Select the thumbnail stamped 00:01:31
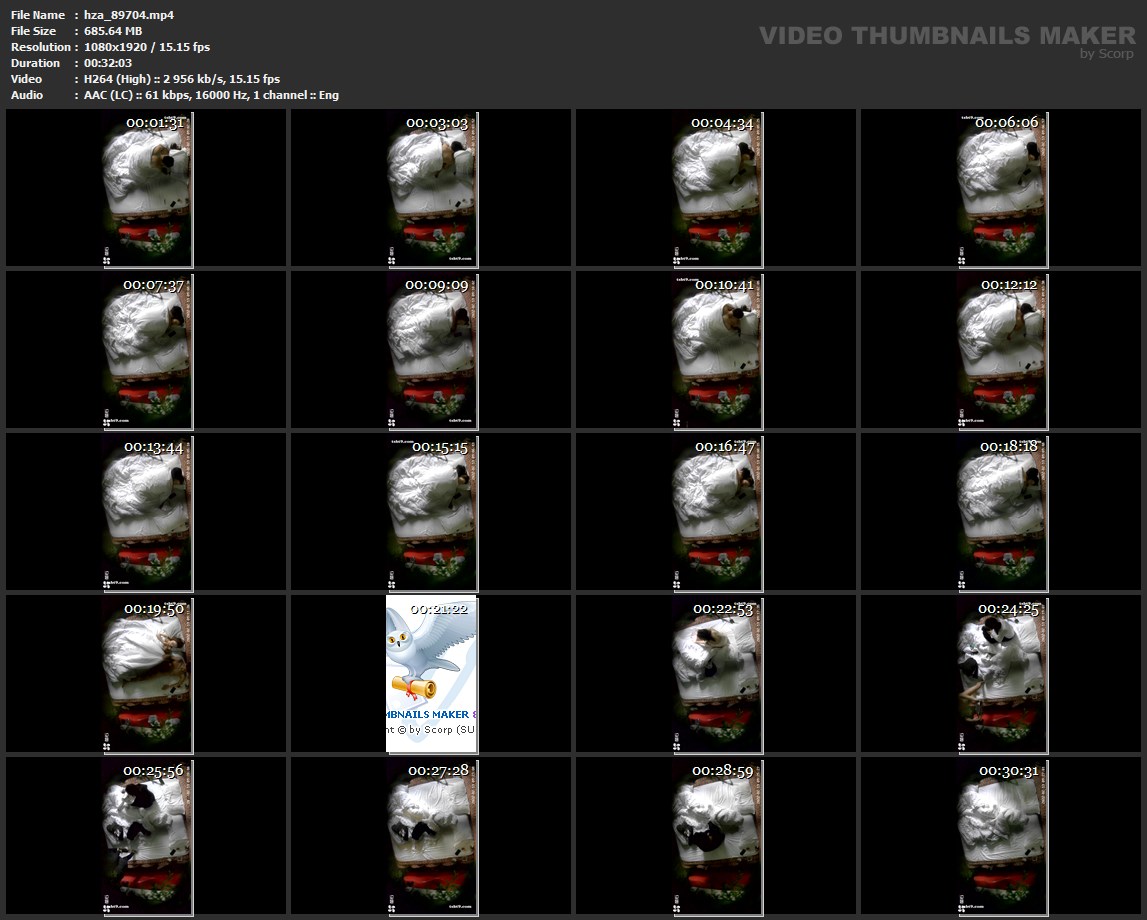1147x920 pixels. pyautogui.click(x=146, y=189)
